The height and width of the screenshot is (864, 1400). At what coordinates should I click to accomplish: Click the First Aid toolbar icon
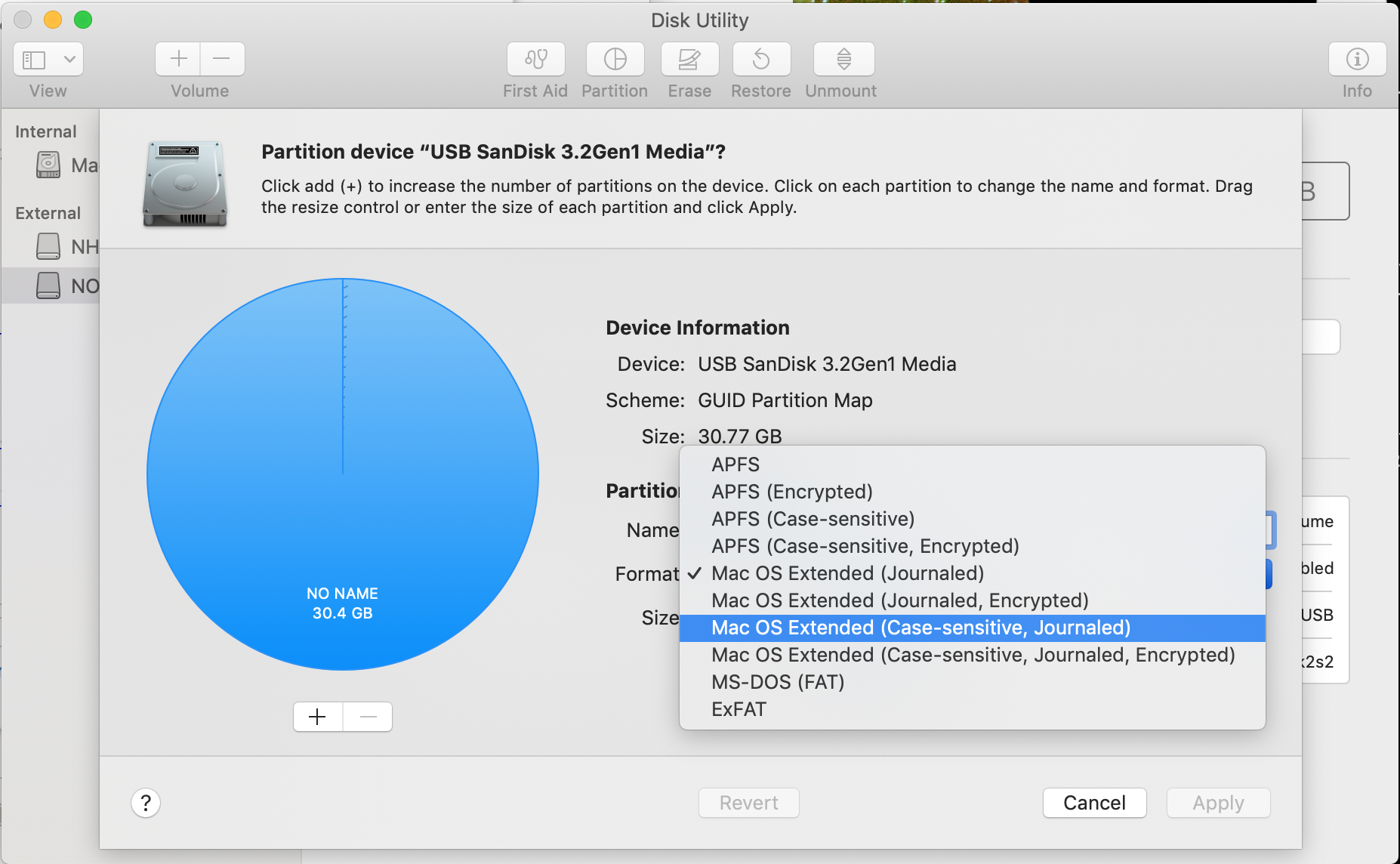(x=535, y=59)
